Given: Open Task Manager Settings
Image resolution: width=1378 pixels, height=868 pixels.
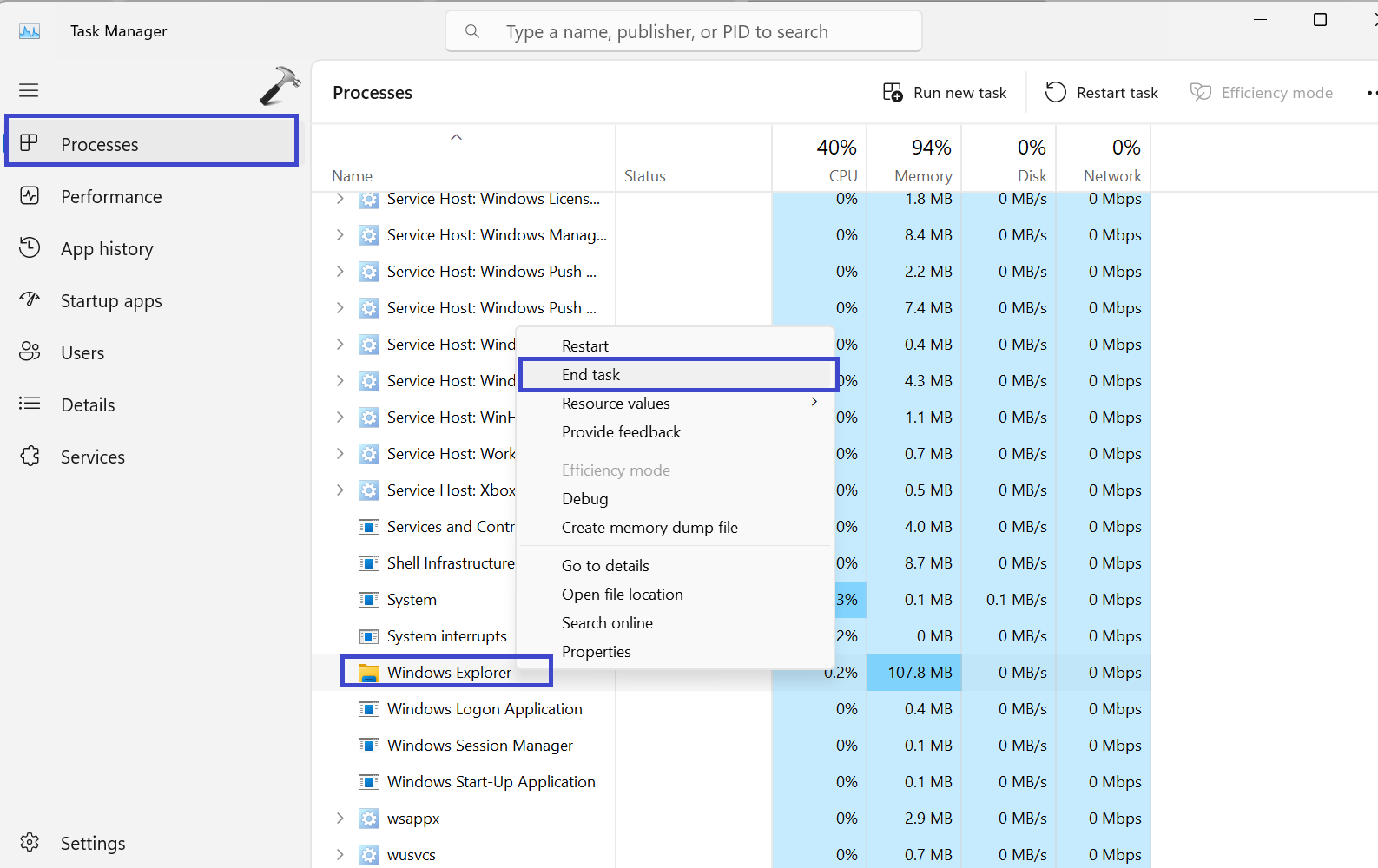Looking at the screenshot, I should coord(92,843).
